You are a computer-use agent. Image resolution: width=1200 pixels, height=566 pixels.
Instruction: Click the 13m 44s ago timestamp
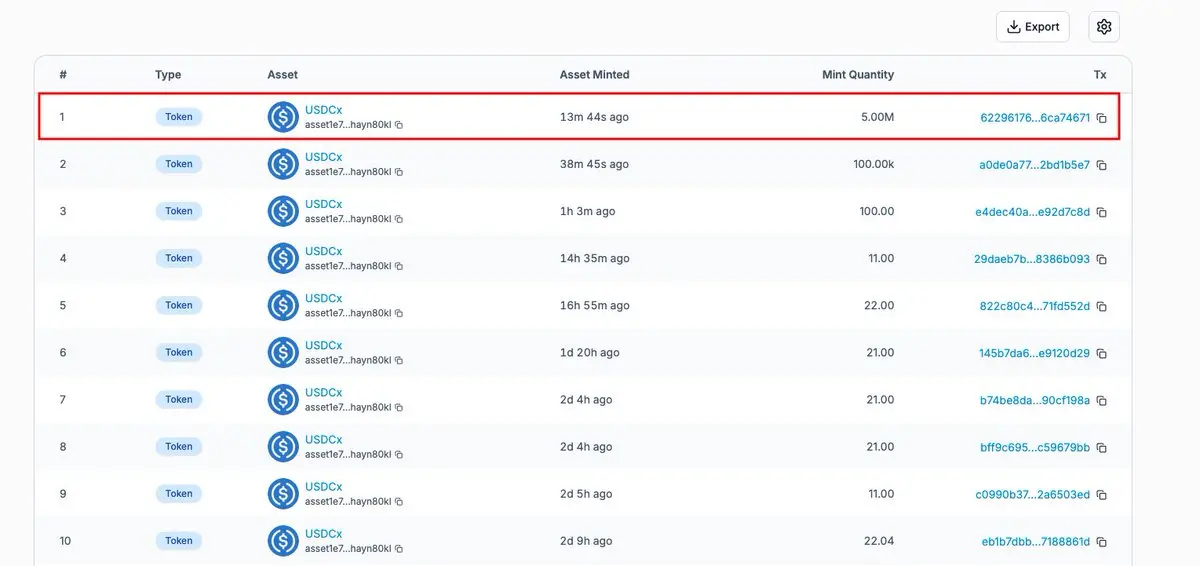pos(594,117)
